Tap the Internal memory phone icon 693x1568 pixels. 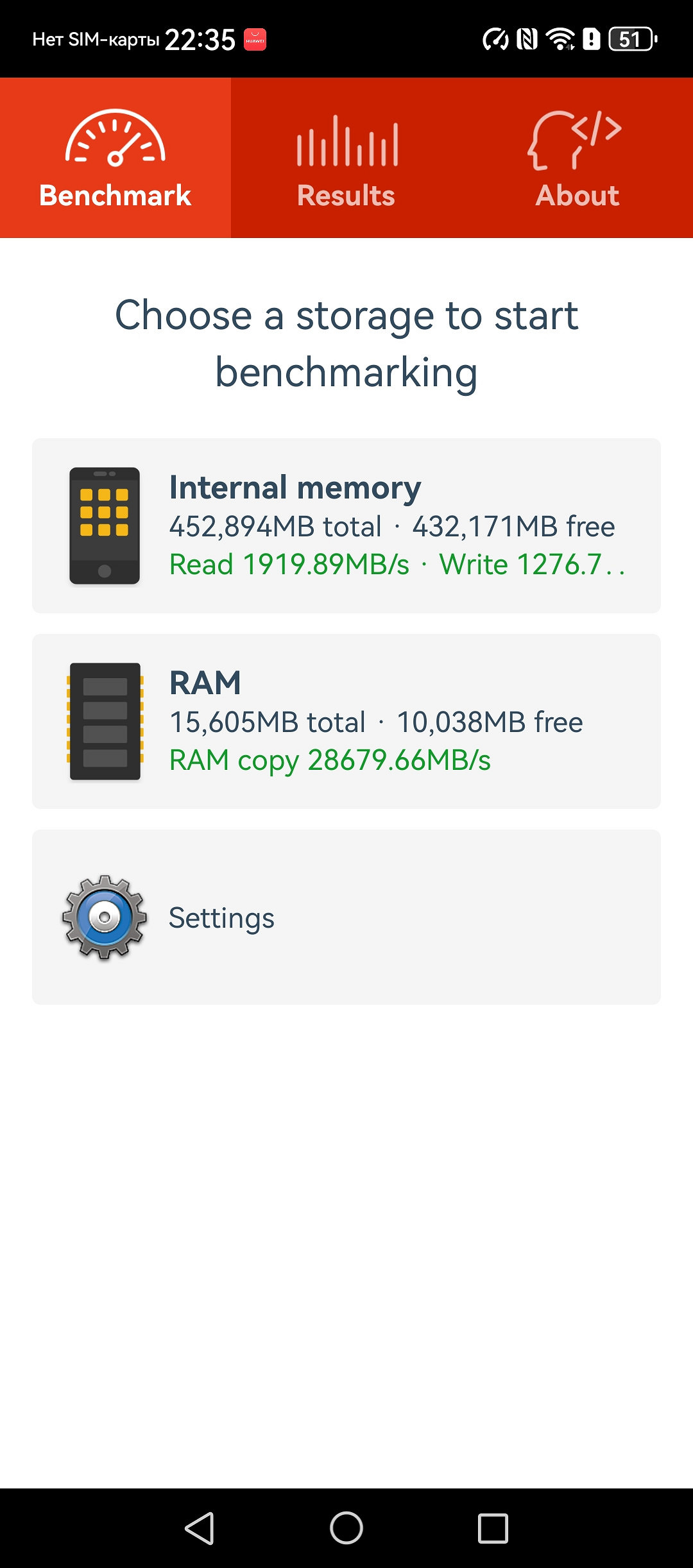(105, 526)
